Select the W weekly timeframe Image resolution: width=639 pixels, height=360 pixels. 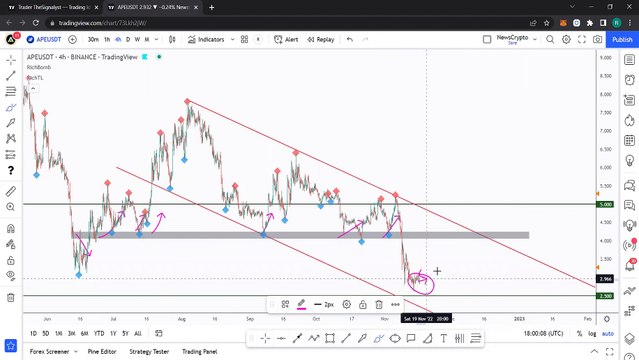pyautogui.click(x=137, y=40)
